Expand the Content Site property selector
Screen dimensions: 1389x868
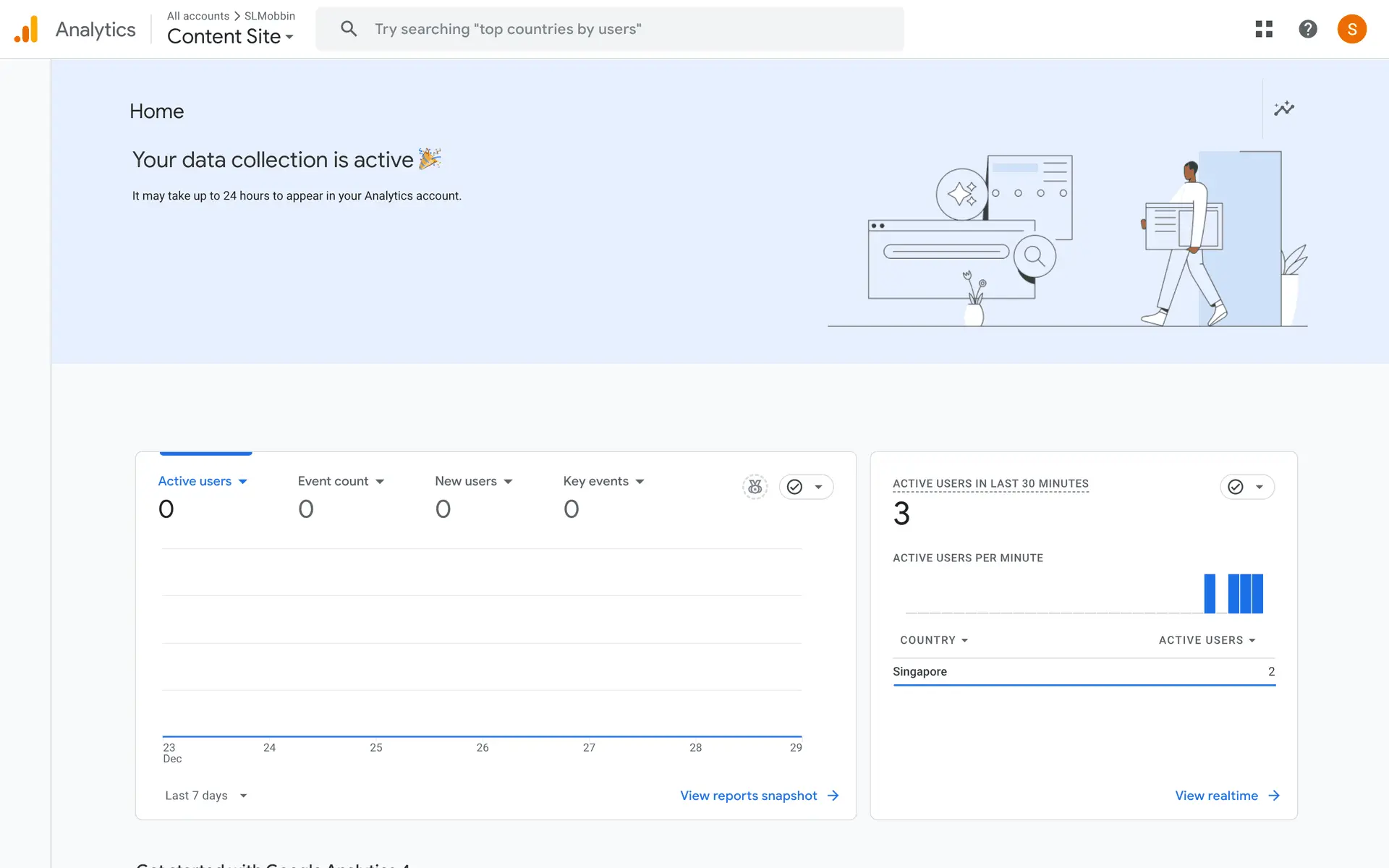[230, 36]
